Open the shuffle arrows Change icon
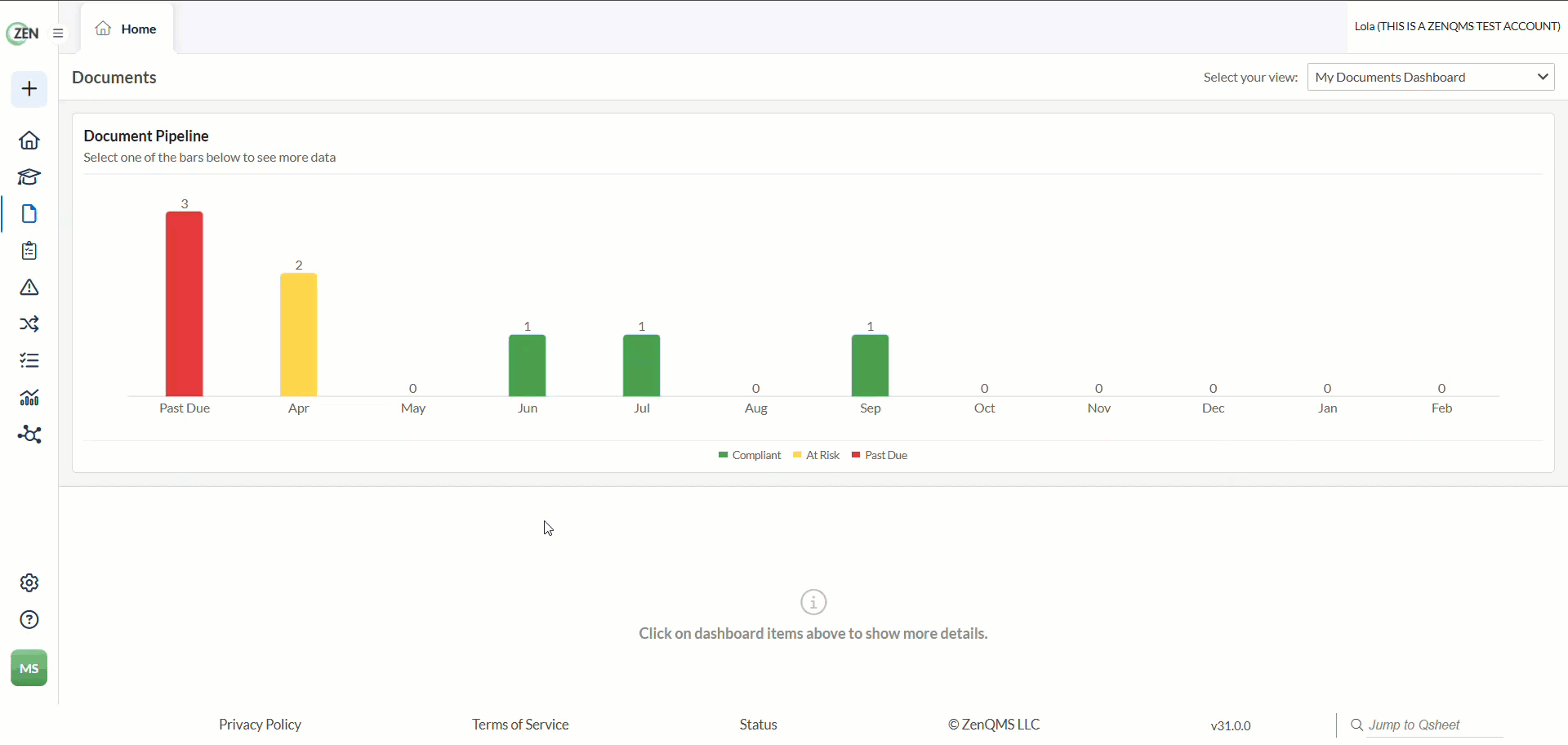This screenshot has width=1568, height=745. (29, 324)
